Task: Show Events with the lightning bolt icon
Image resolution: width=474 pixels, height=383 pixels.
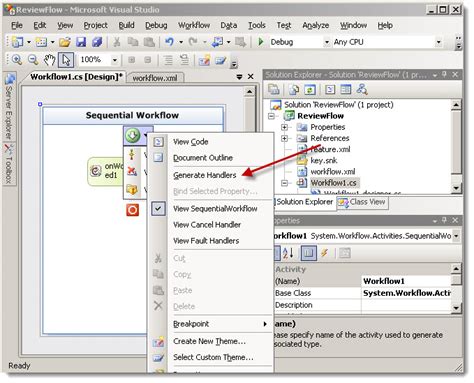Action: click(324, 254)
